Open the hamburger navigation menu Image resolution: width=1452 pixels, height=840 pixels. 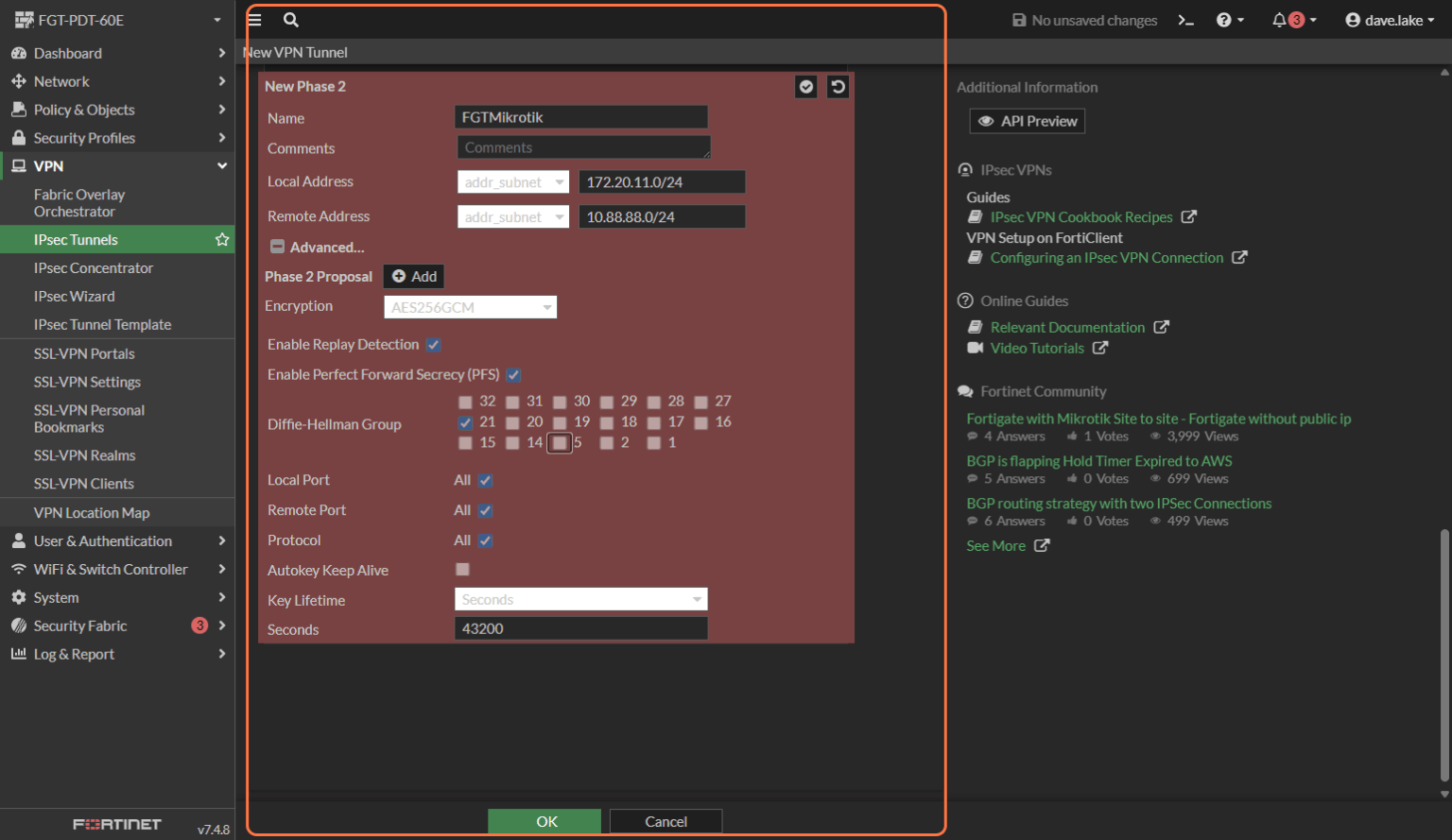click(254, 19)
